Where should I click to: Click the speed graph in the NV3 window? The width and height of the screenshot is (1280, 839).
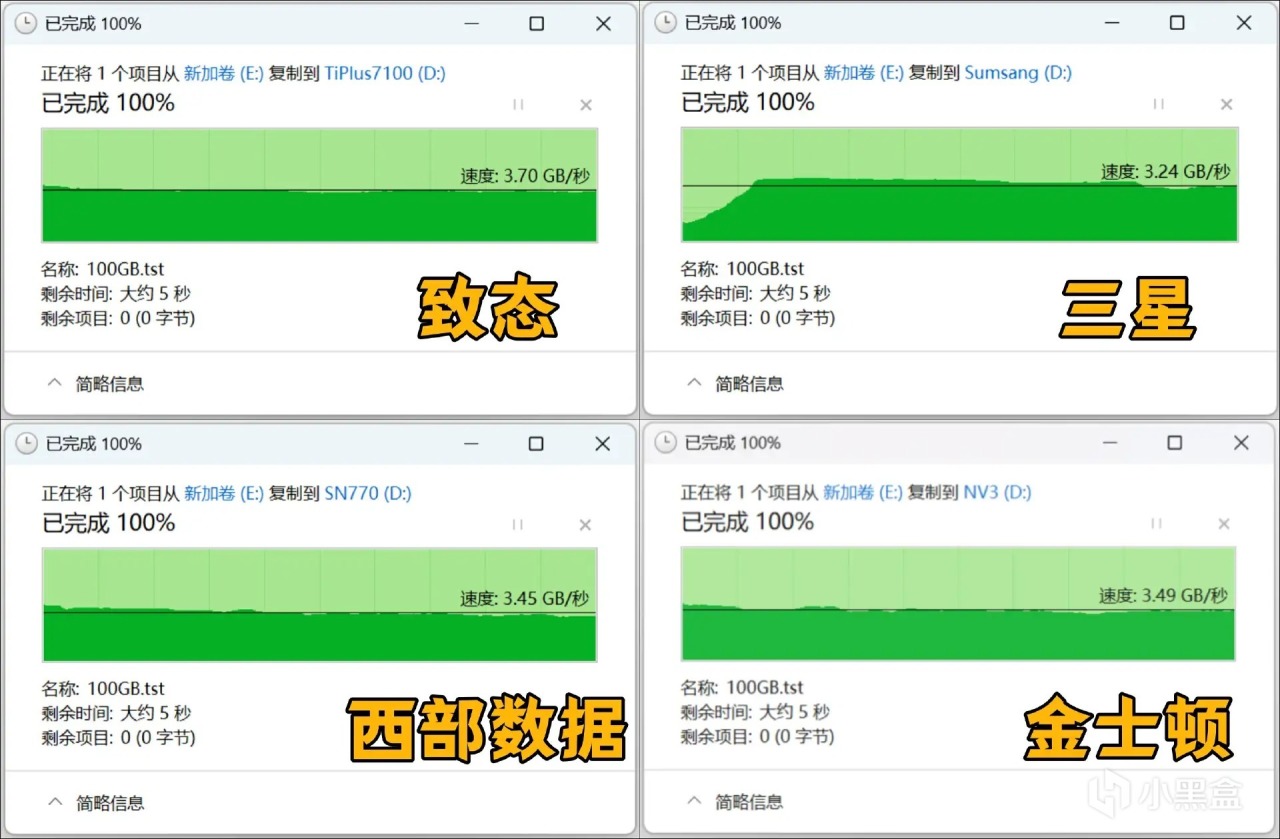(958, 603)
